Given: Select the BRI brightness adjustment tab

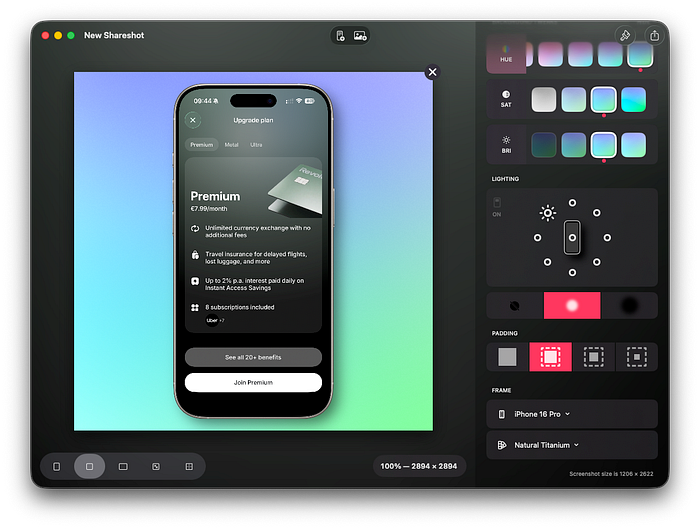Looking at the screenshot, I should [x=506, y=145].
